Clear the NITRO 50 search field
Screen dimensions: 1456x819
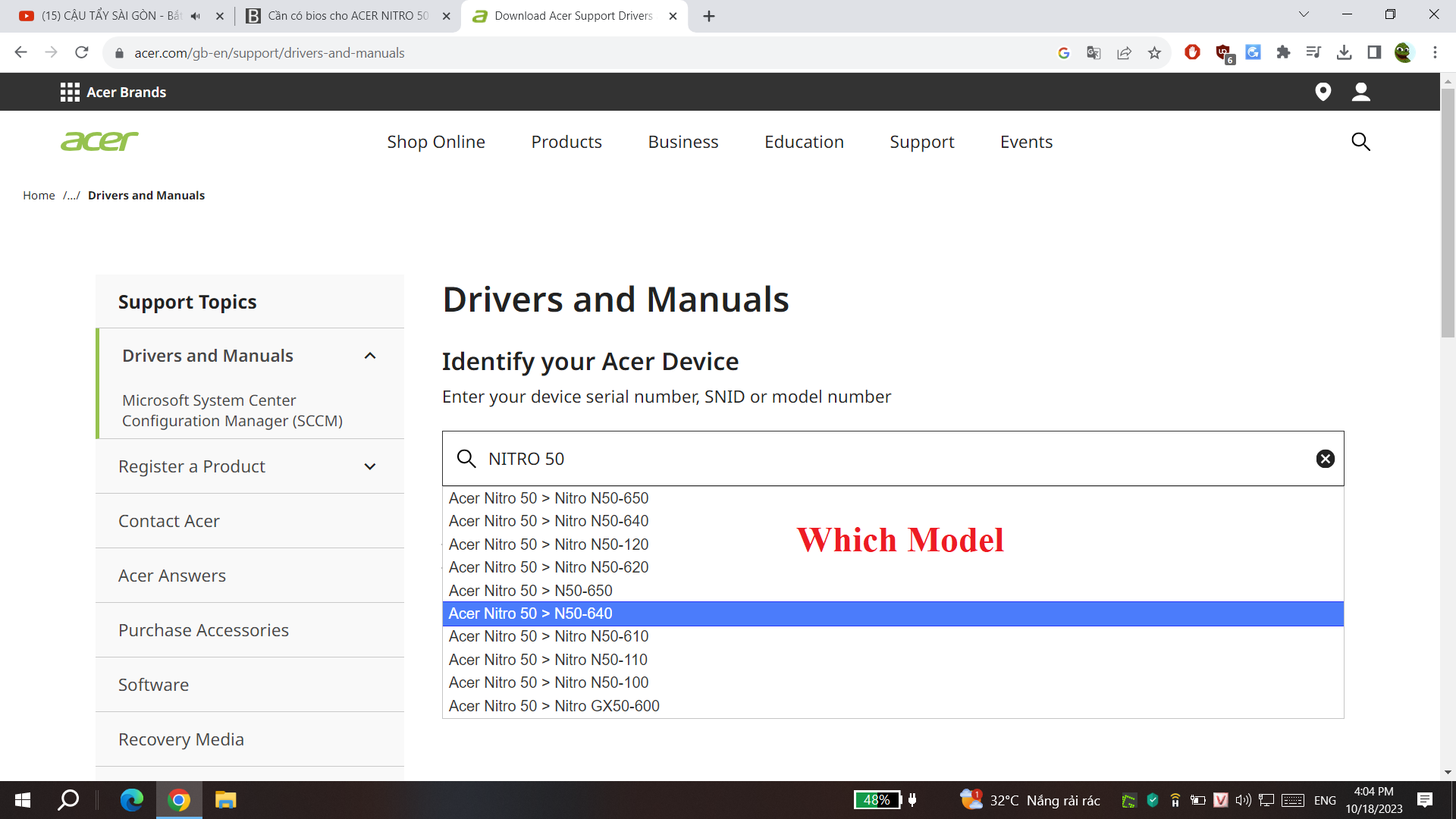click(x=1325, y=459)
